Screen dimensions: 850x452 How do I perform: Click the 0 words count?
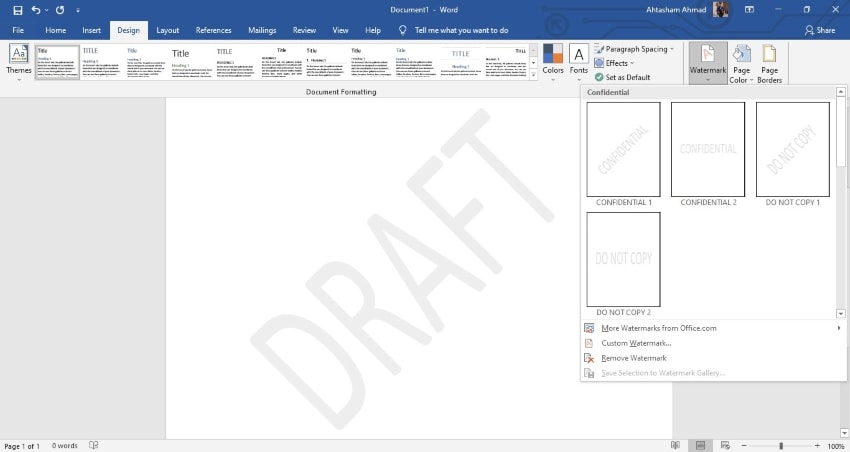click(x=65, y=445)
